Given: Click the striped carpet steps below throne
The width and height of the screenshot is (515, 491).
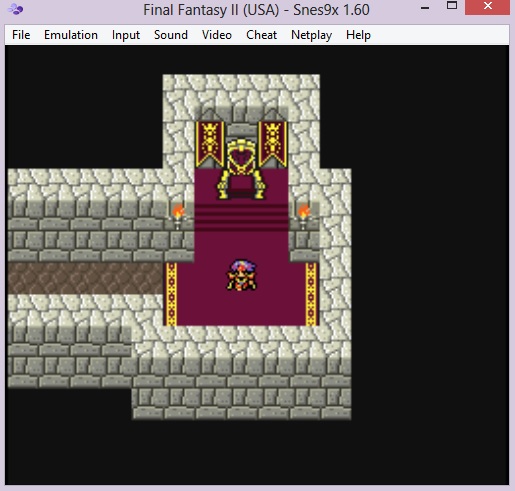Looking at the screenshot, I should point(242,217).
